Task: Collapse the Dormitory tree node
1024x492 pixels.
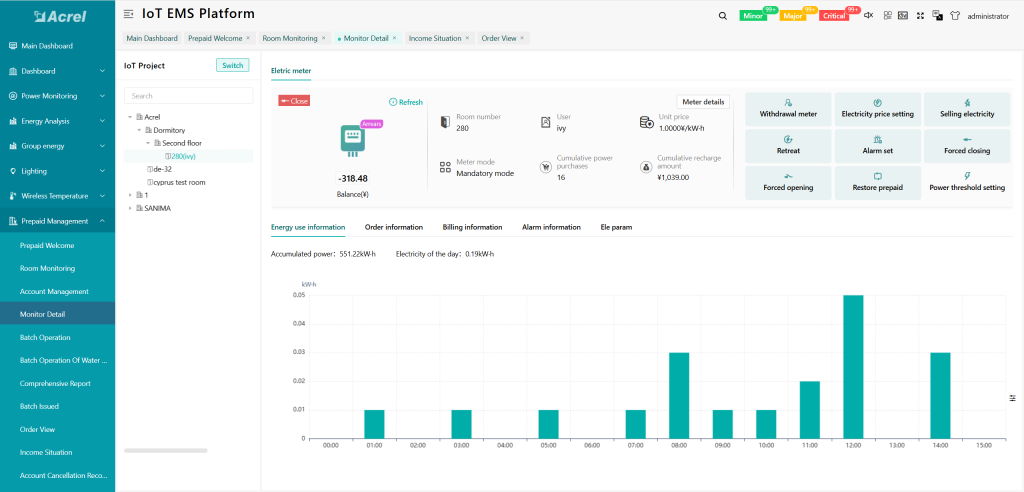Action: (139, 130)
